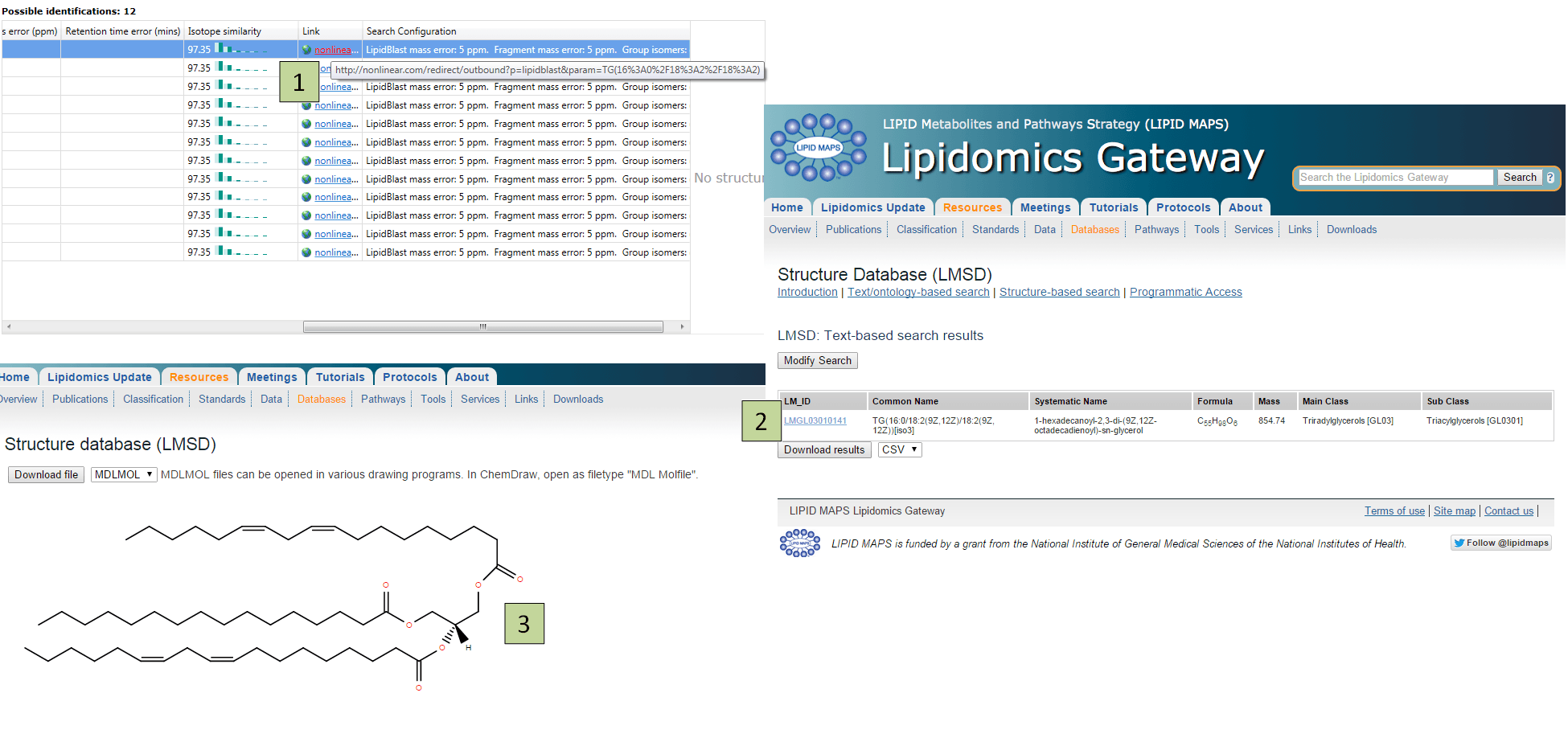Open Publications submenu in the right page

click(853, 230)
